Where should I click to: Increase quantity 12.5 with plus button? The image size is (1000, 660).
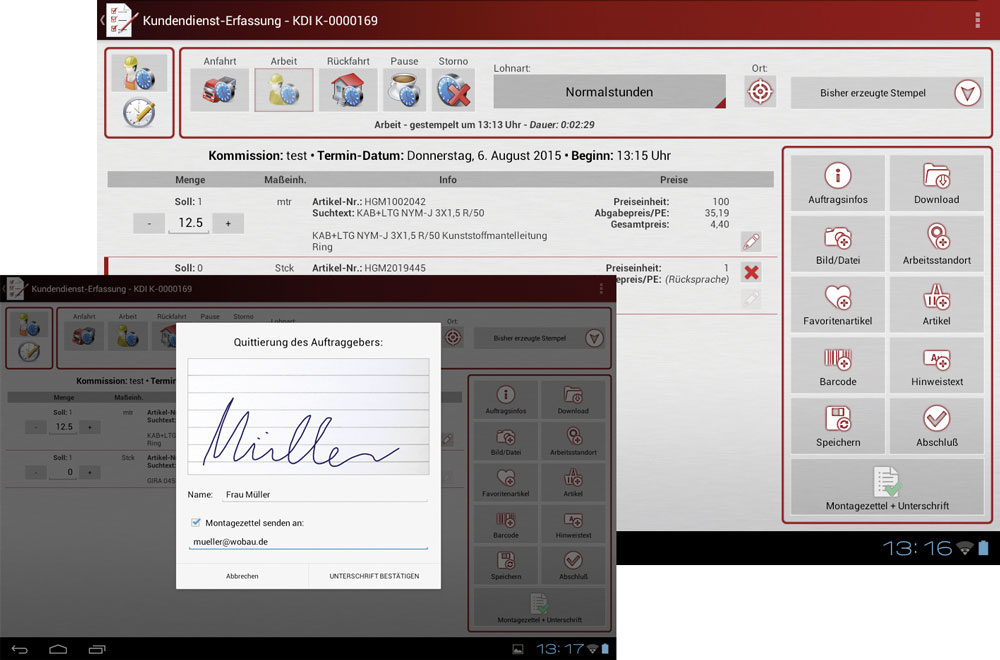228,223
